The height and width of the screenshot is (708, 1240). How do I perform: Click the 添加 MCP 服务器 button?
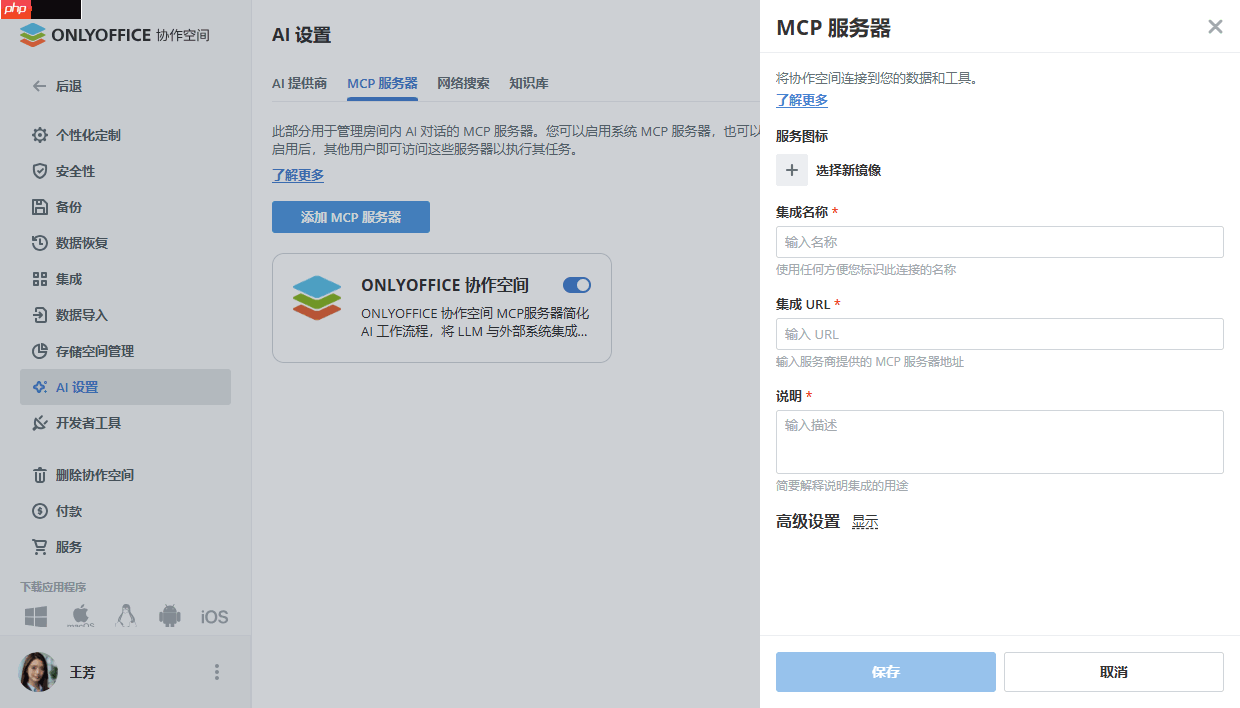350,217
